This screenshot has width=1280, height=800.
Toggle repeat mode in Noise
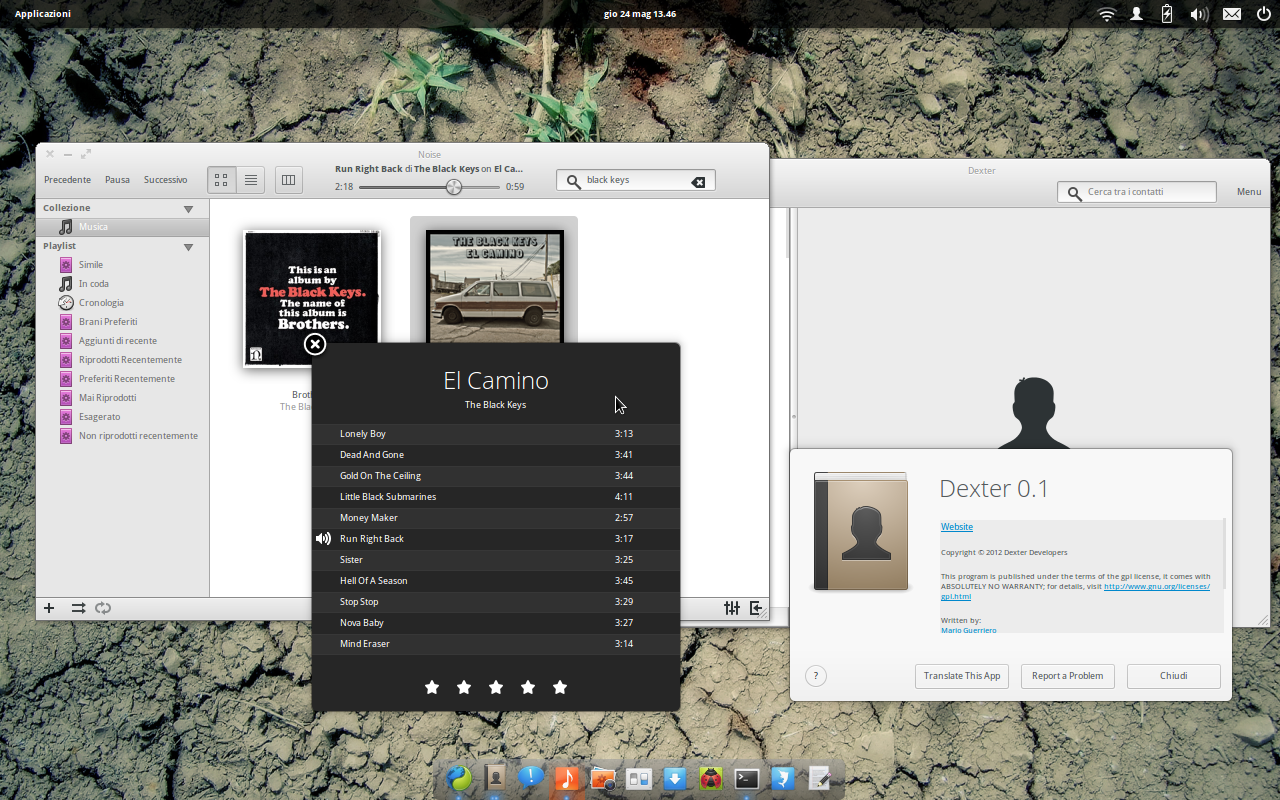click(103, 608)
